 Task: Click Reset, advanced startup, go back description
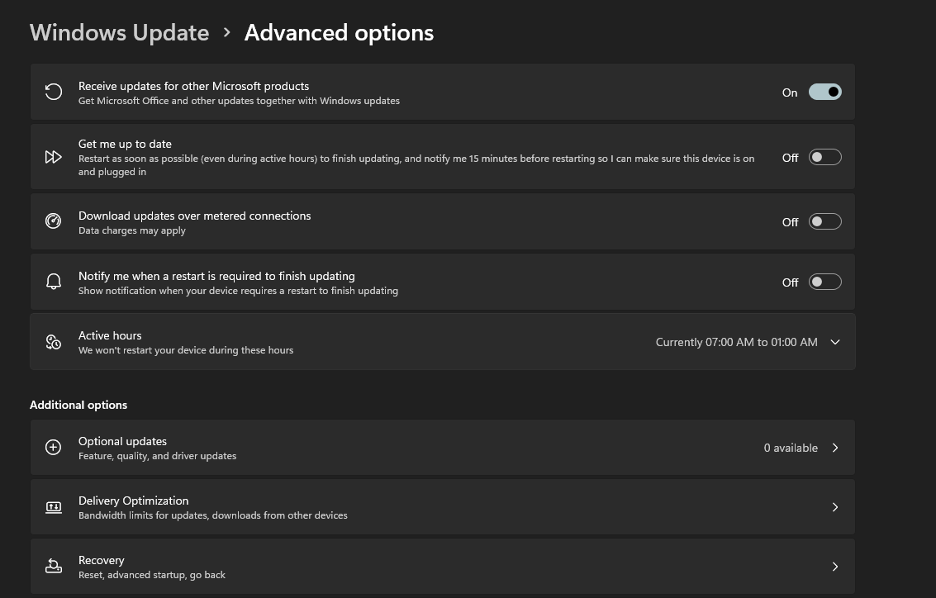click(x=152, y=575)
